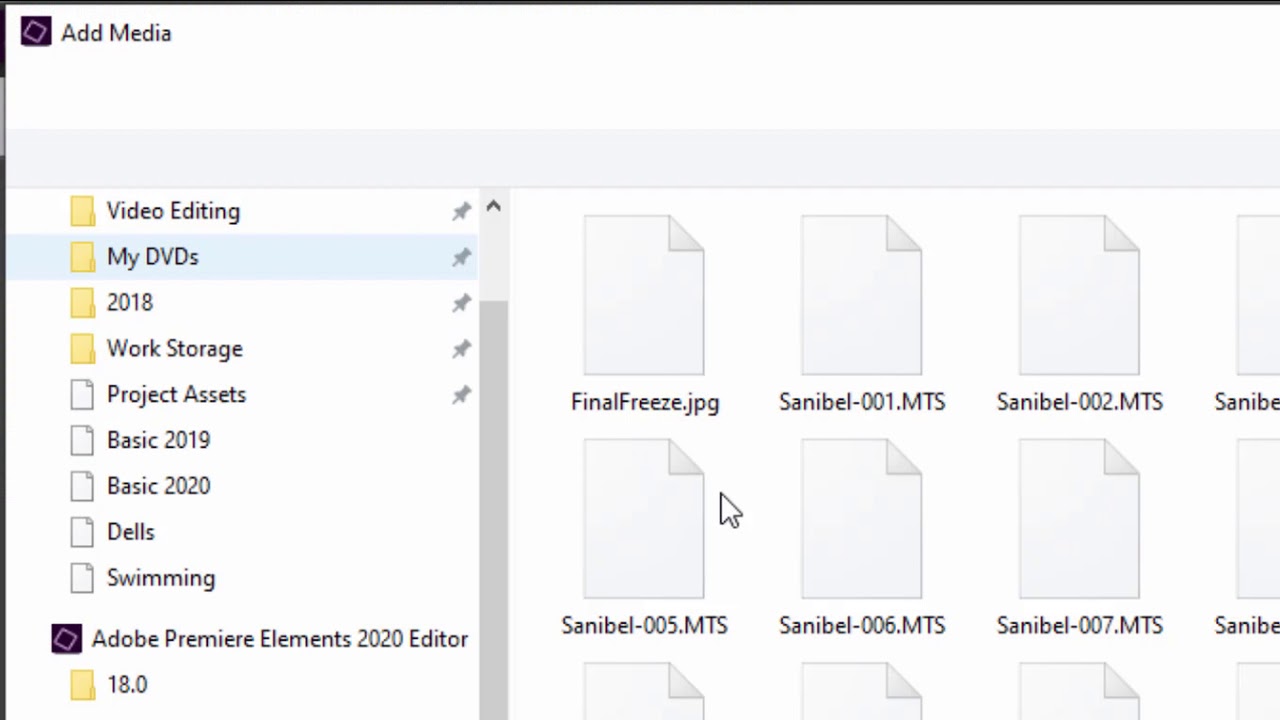Click the pin icon beside Project Assets
The width and height of the screenshot is (1280, 720).
click(461, 395)
